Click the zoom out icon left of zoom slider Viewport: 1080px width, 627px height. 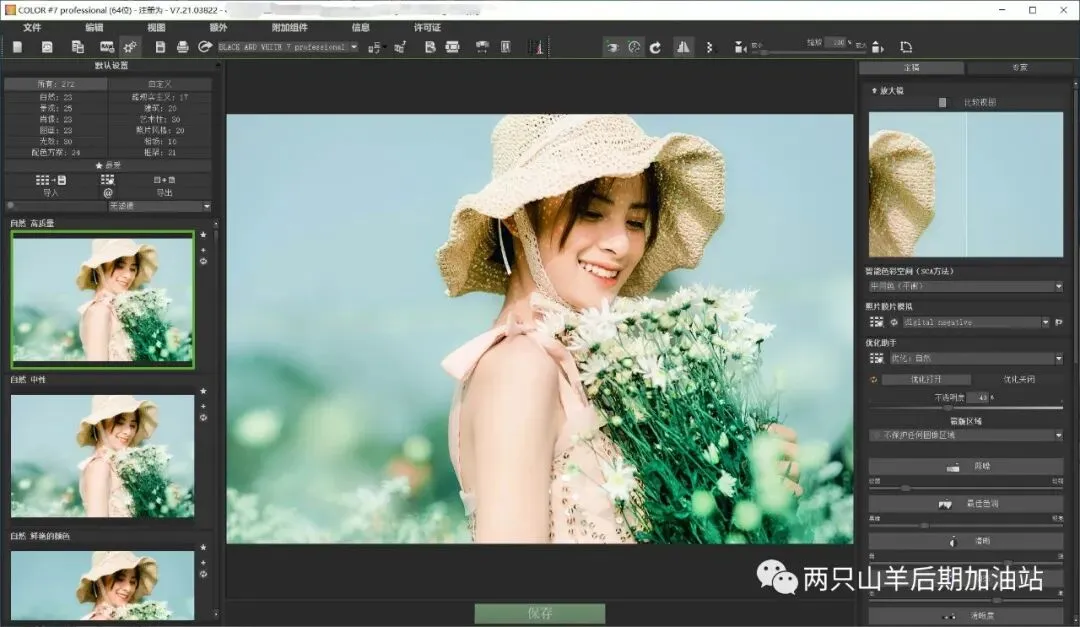tap(740, 48)
